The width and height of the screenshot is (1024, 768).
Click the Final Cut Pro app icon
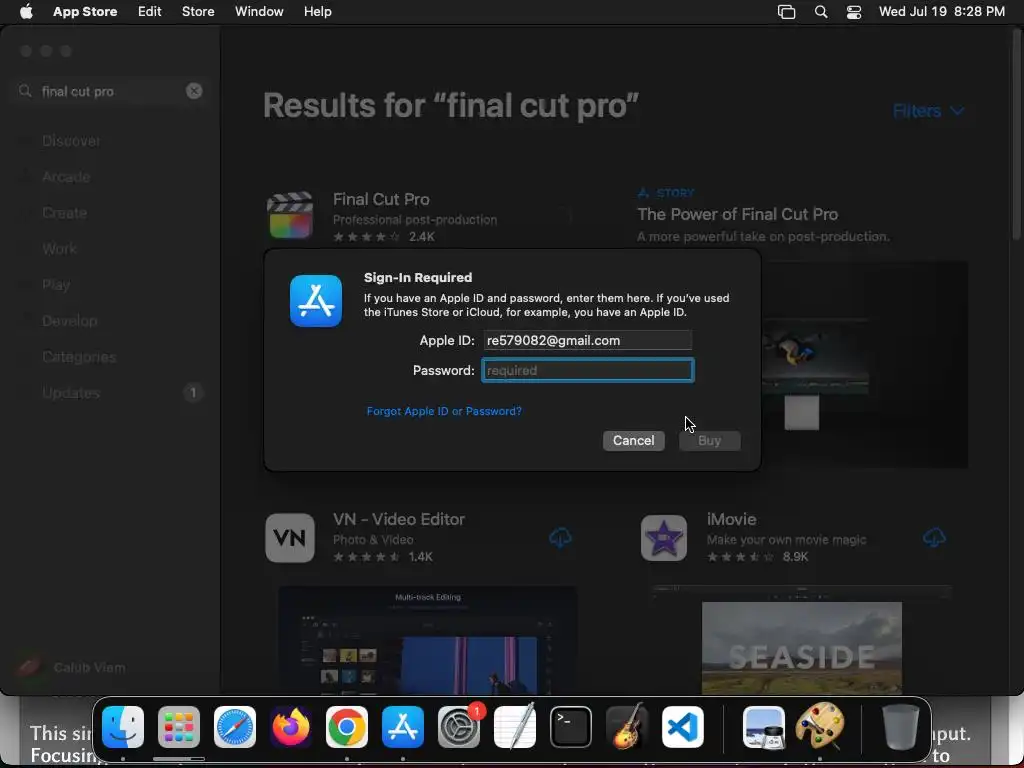click(290, 216)
